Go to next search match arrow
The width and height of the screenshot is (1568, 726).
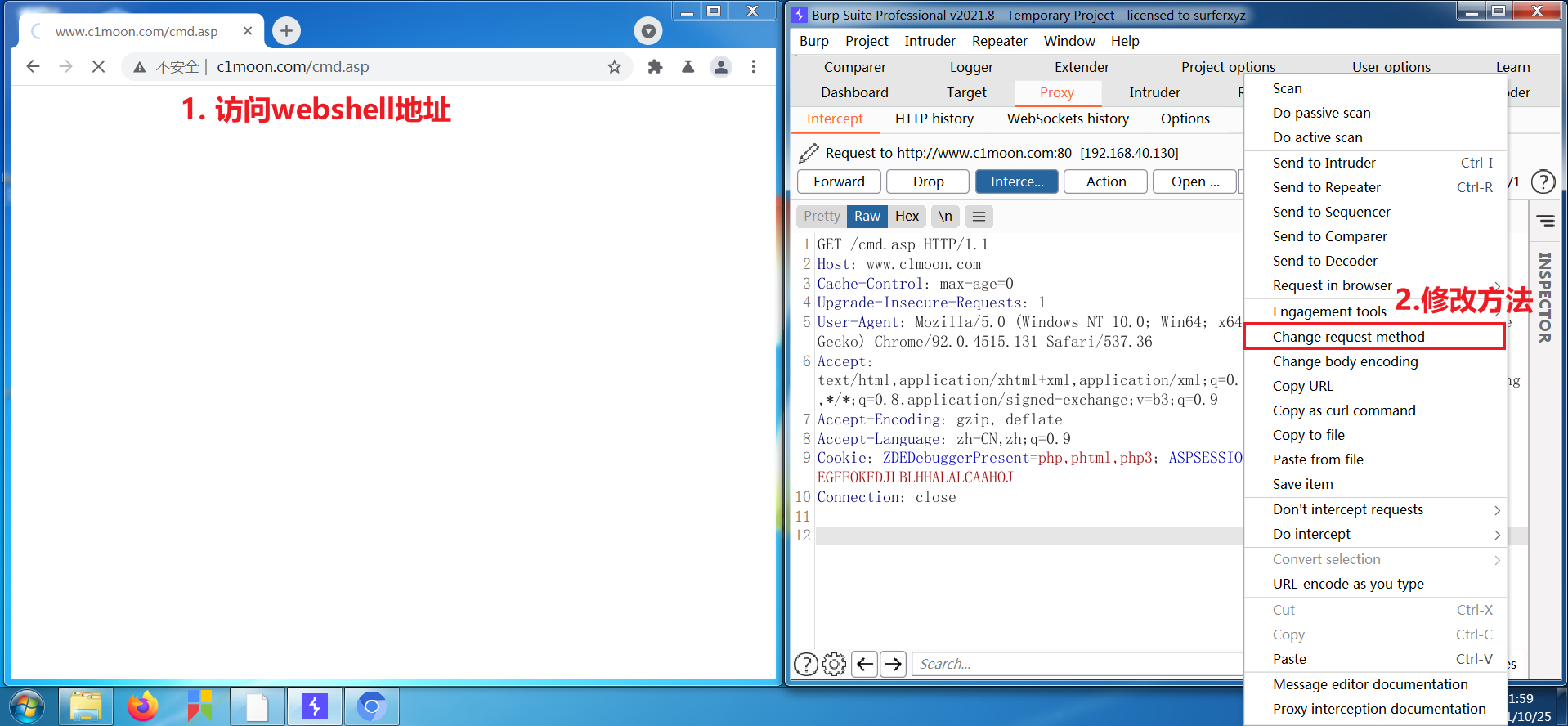(894, 664)
